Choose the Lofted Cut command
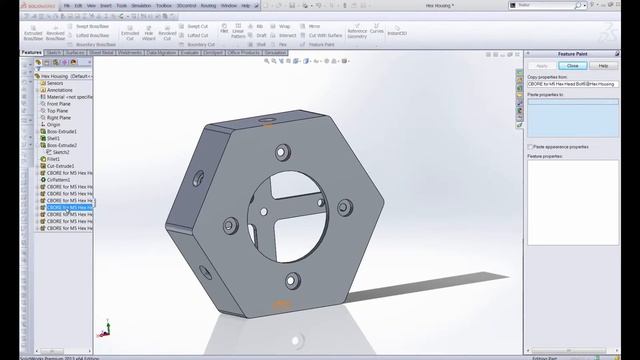This screenshot has width=640, height=360. click(x=194, y=36)
